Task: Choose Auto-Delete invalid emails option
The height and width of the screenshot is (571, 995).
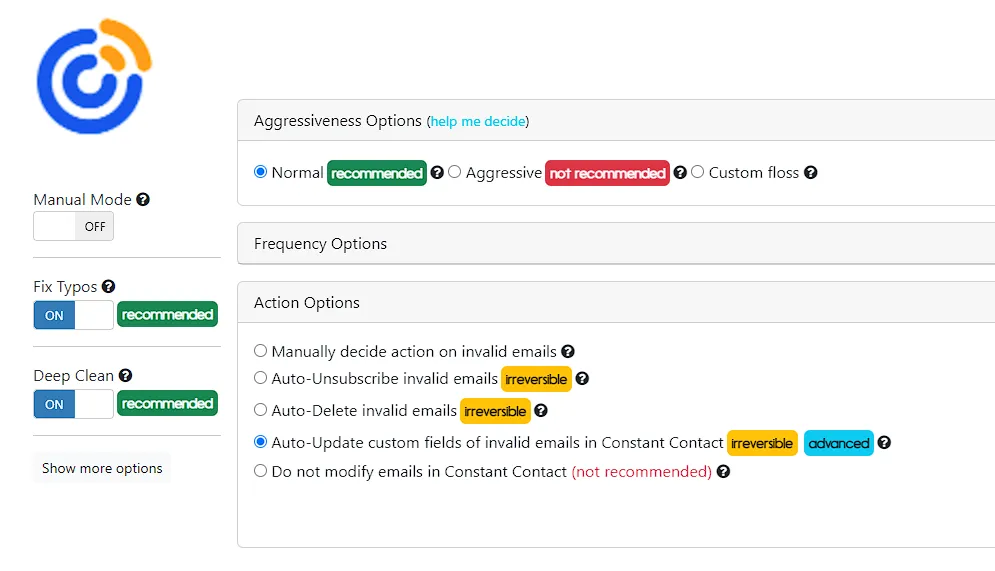Action: (x=260, y=410)
